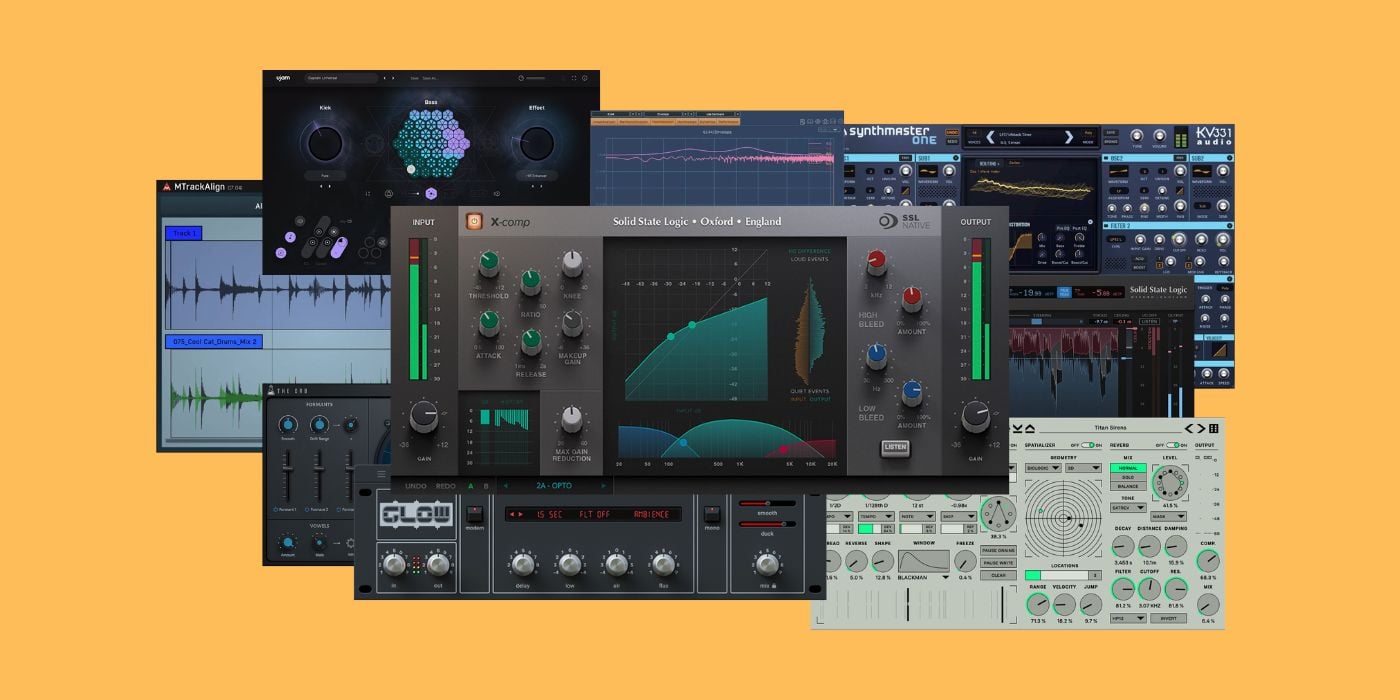Select the Track 1 label in MTrackAlign
The width and height of the screenshot is (1400, 700).
click(185, 233)
